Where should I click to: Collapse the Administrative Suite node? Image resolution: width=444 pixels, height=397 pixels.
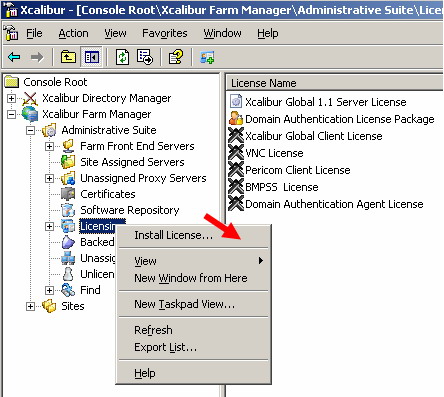(x=30, y=130)
